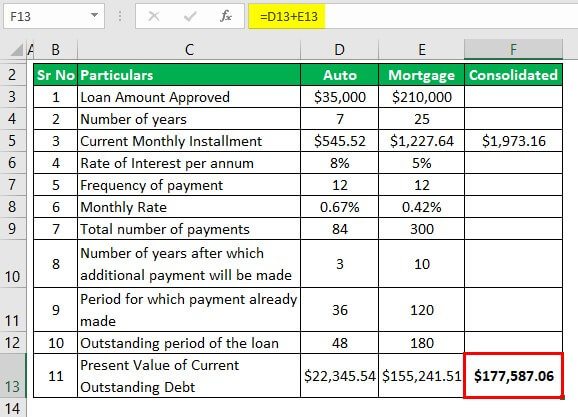Select the $1,973.16 consolidated cell

click(x=513, y=141)
